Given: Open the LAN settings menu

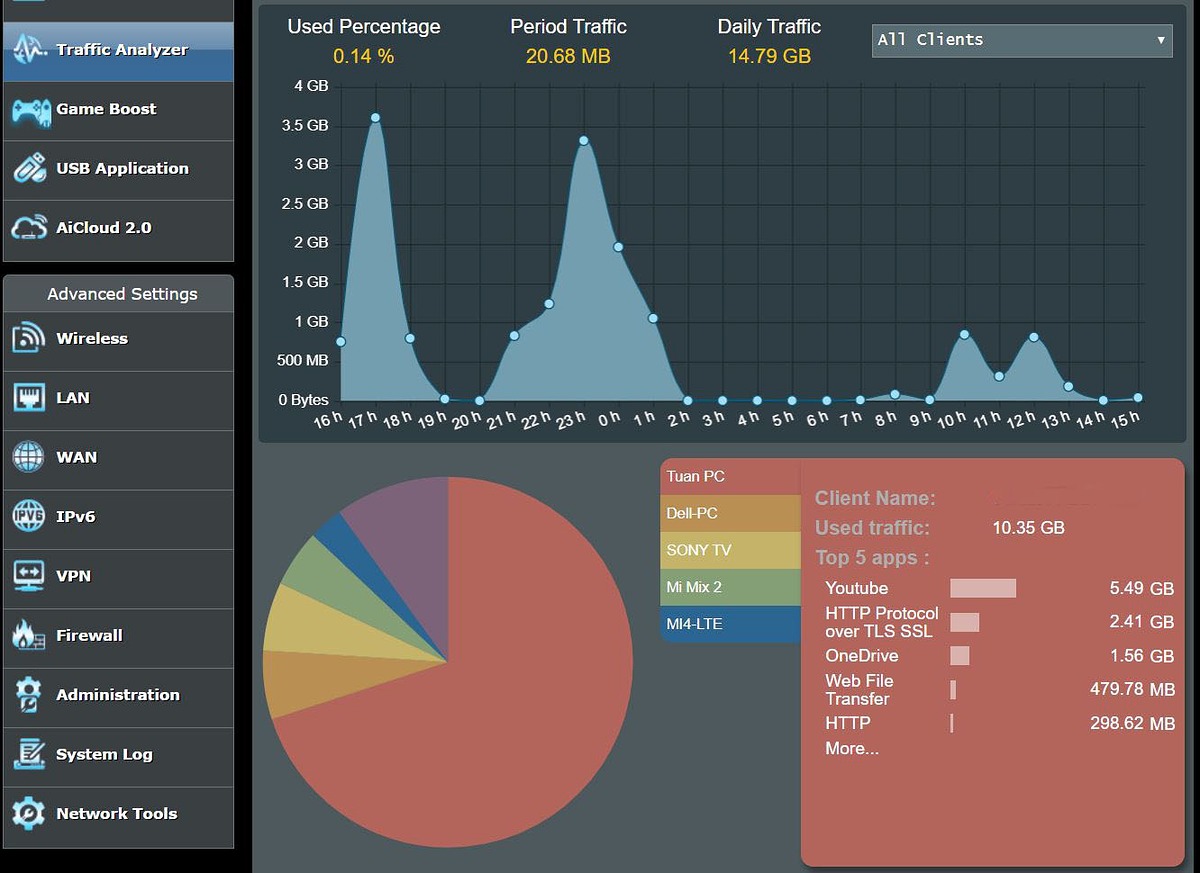Looking at the screenshot, I should [x=73, y=398].
